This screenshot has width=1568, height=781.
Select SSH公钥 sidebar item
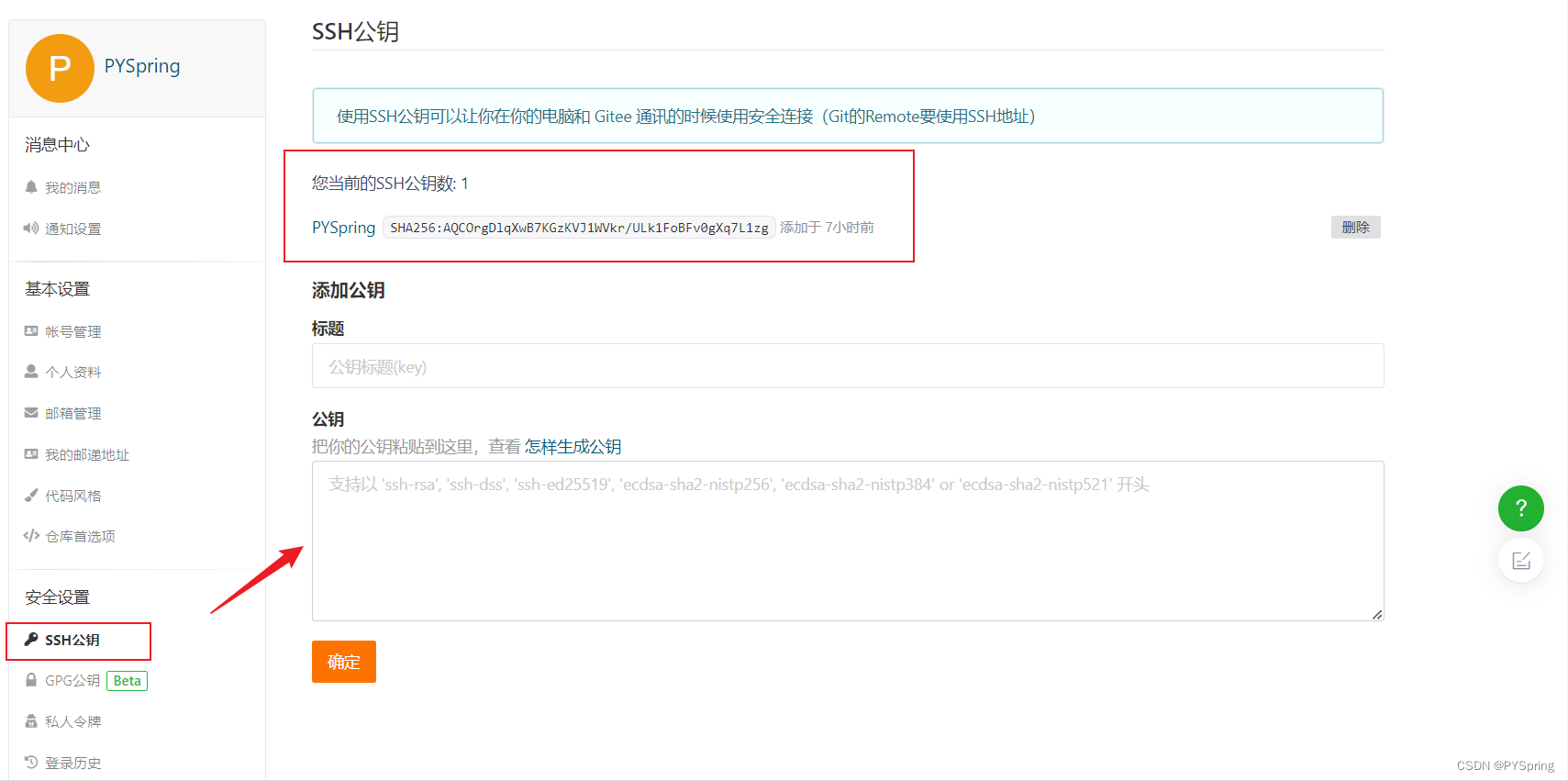(x=72, y=640)
